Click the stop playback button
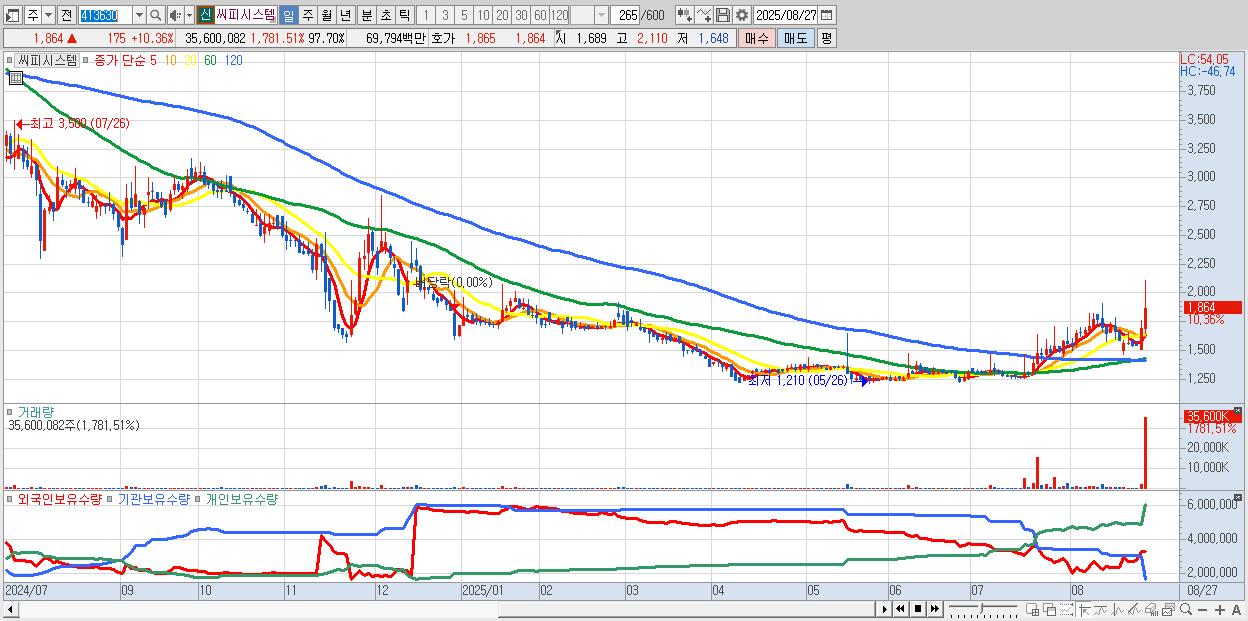 917,609
